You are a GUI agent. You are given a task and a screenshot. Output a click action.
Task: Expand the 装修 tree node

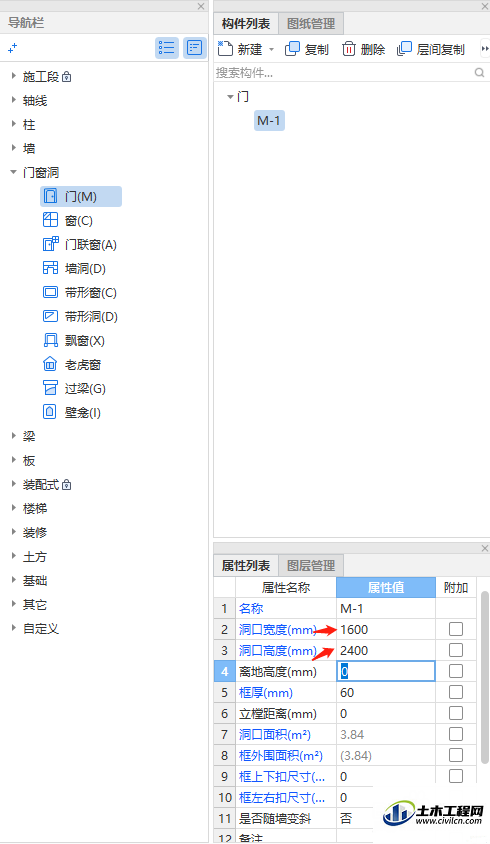13,532
